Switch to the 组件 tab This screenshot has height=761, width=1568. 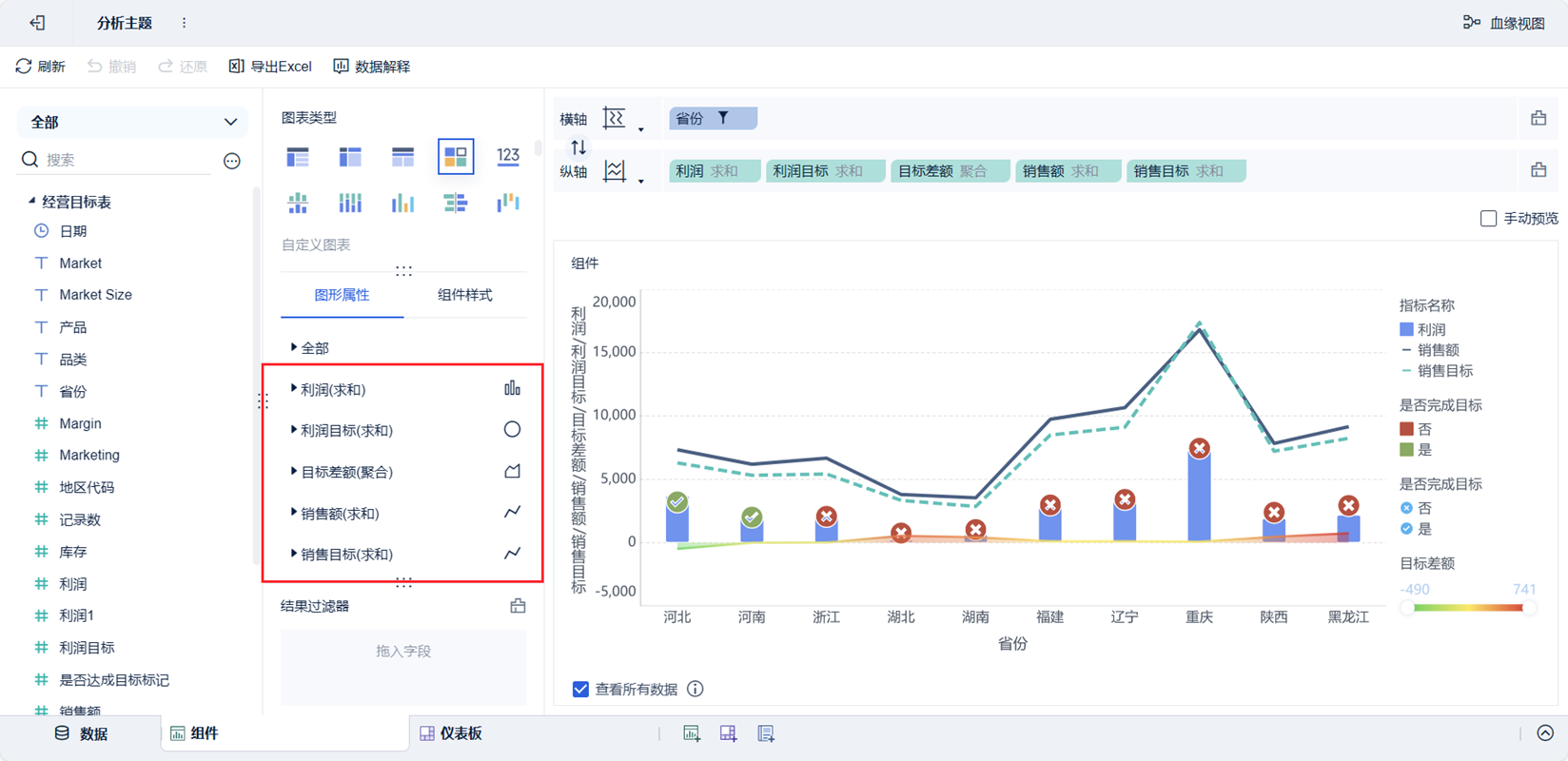(x=194, y=733)
